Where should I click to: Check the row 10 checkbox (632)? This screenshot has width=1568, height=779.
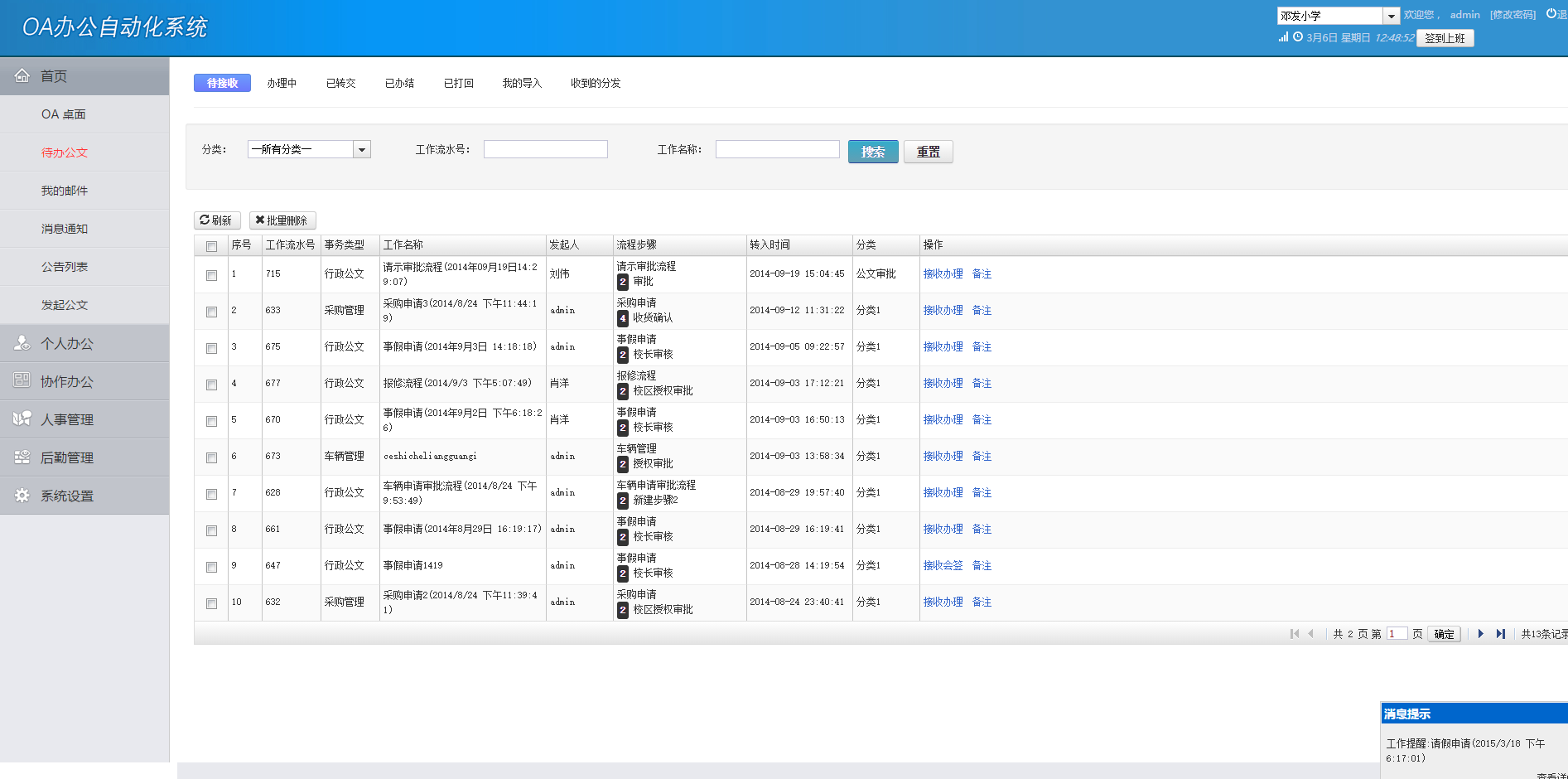211,603
